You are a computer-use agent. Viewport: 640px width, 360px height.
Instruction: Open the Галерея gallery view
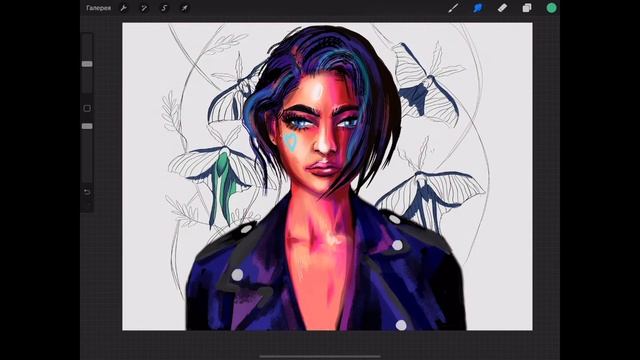point(98,8)
